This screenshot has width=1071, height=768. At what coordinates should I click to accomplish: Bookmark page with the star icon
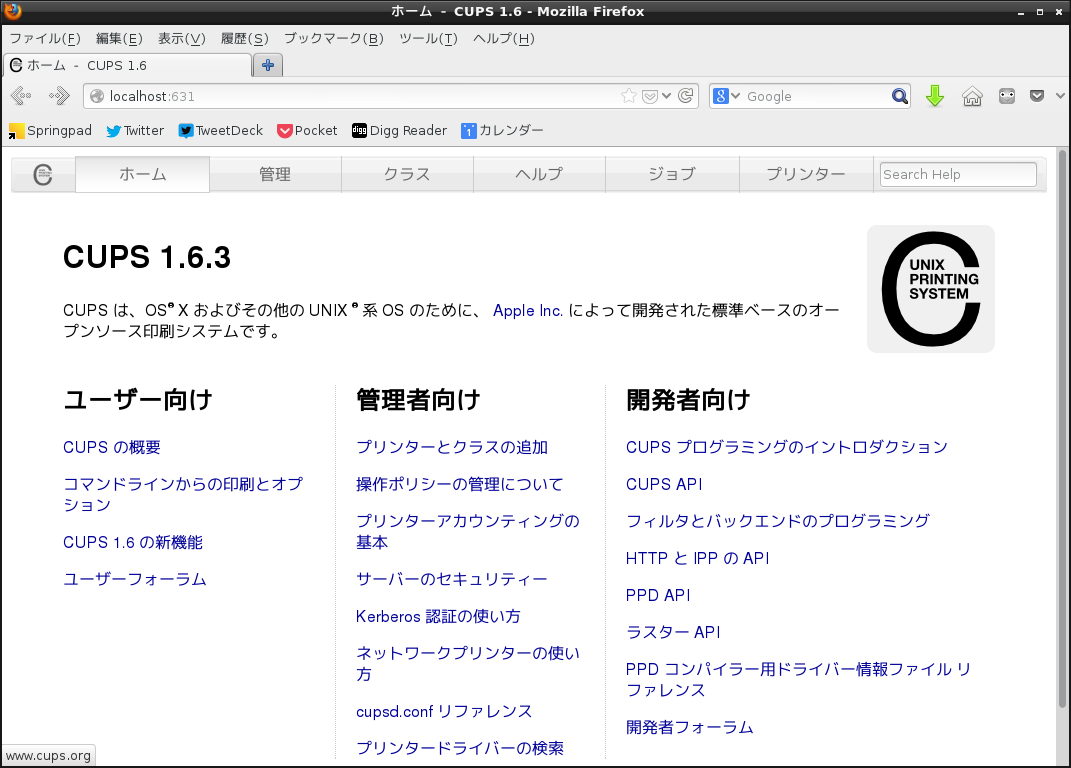[x=629, y=96]
